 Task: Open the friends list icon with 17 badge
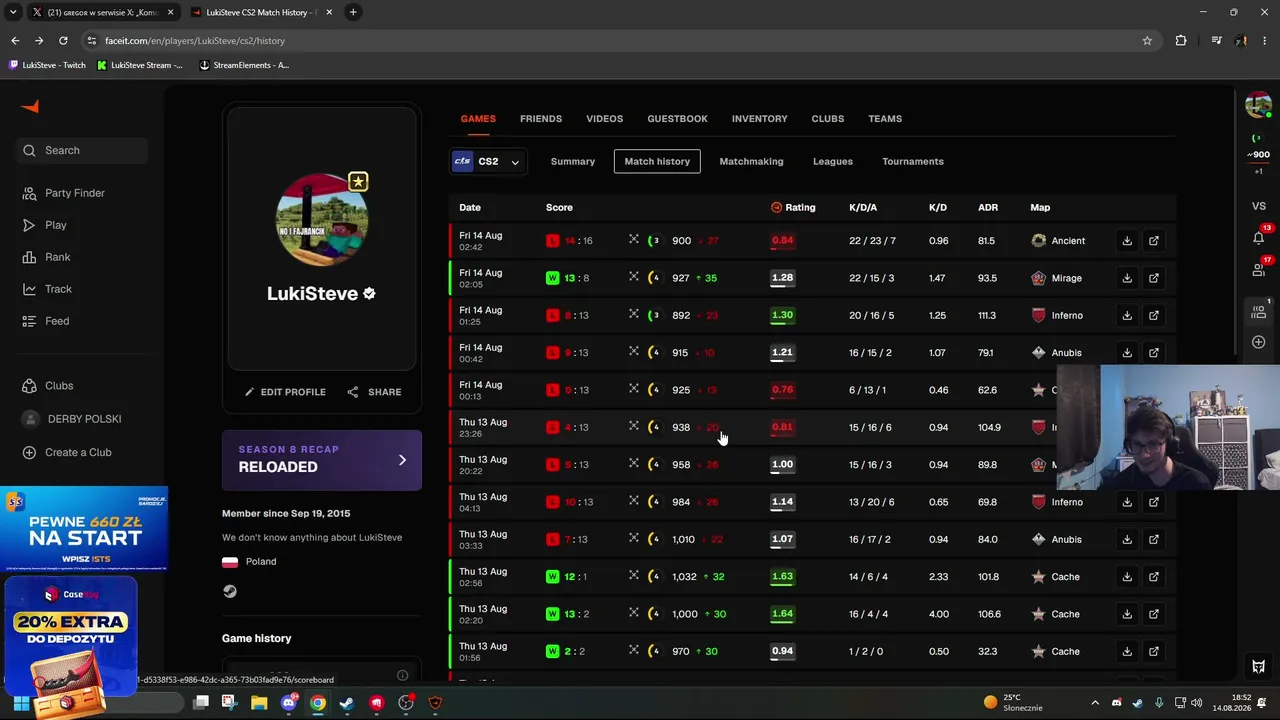pos(1258,270)
